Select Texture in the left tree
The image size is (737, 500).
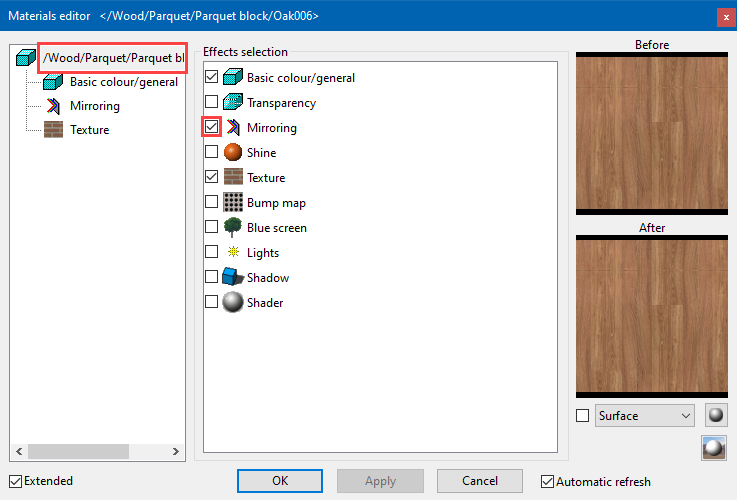[89, 130]
